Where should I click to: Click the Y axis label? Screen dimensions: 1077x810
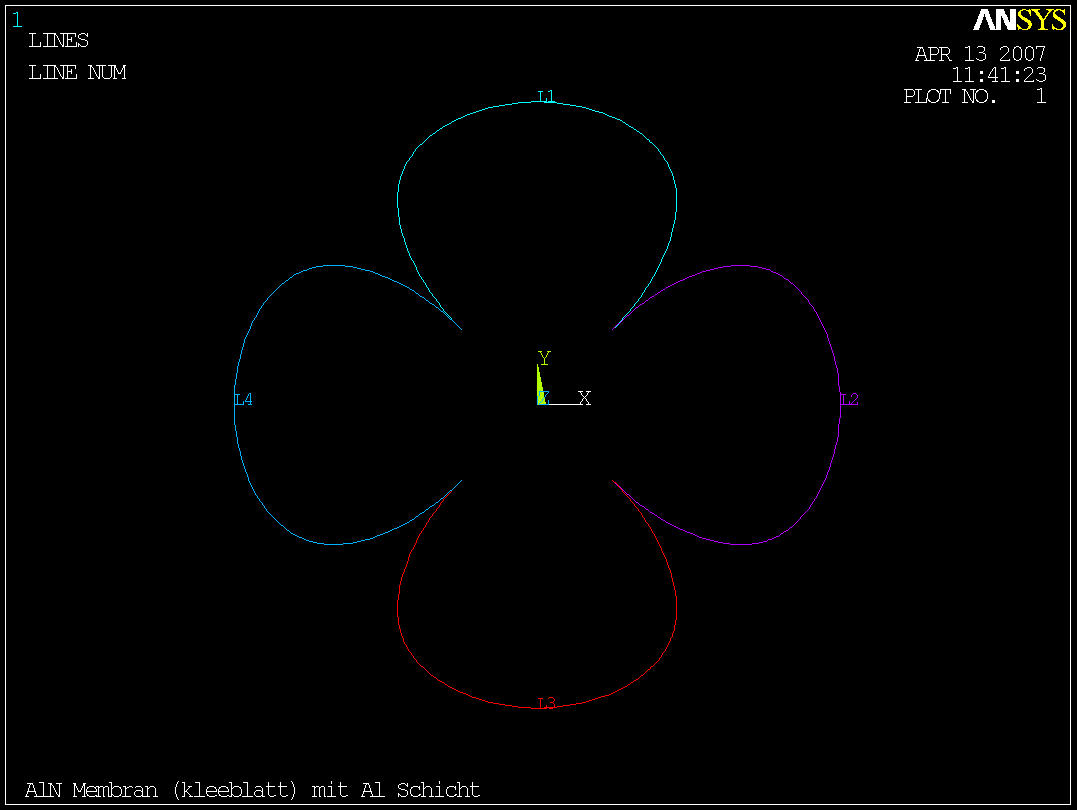click(x=544, y=358)
